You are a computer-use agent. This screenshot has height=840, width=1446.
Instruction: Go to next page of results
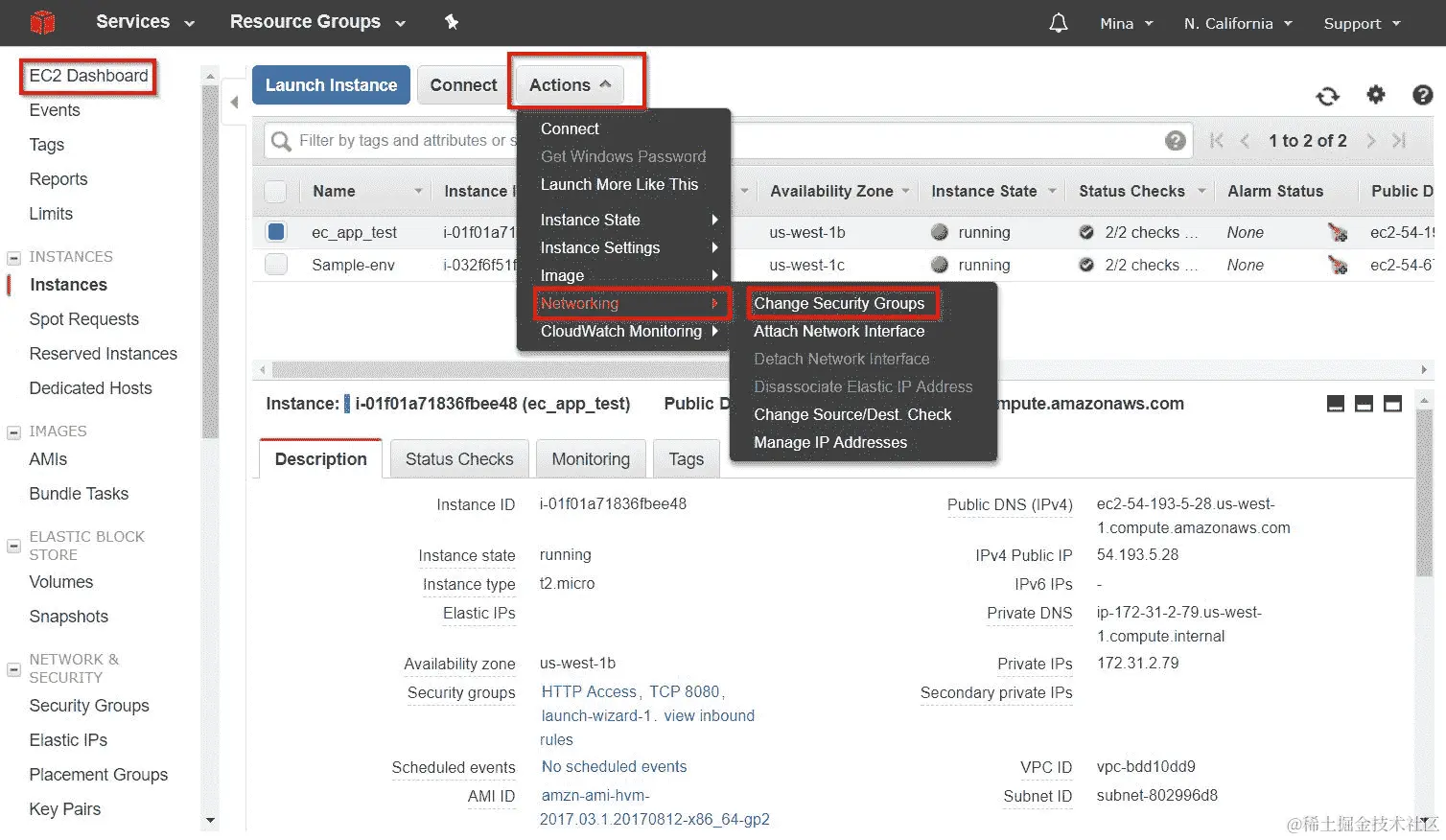pyautogui.click(x=1371, y=141)
